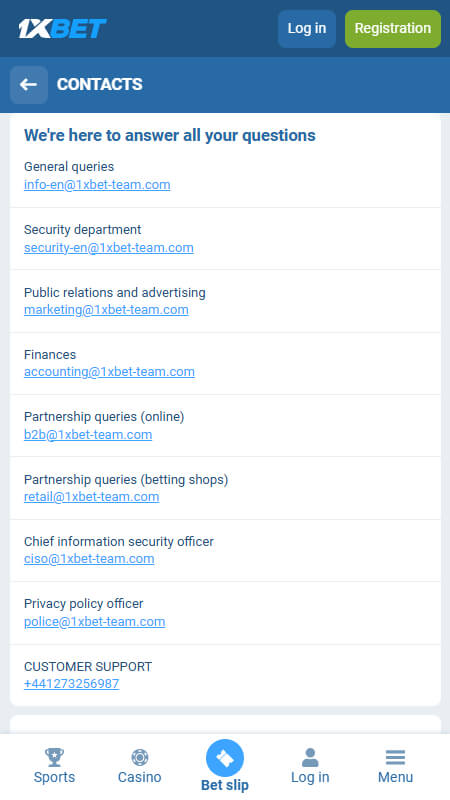Open the 1XBET logo home link
The image size is (450, 800).
pyautogui.click(x=62, y=29)
